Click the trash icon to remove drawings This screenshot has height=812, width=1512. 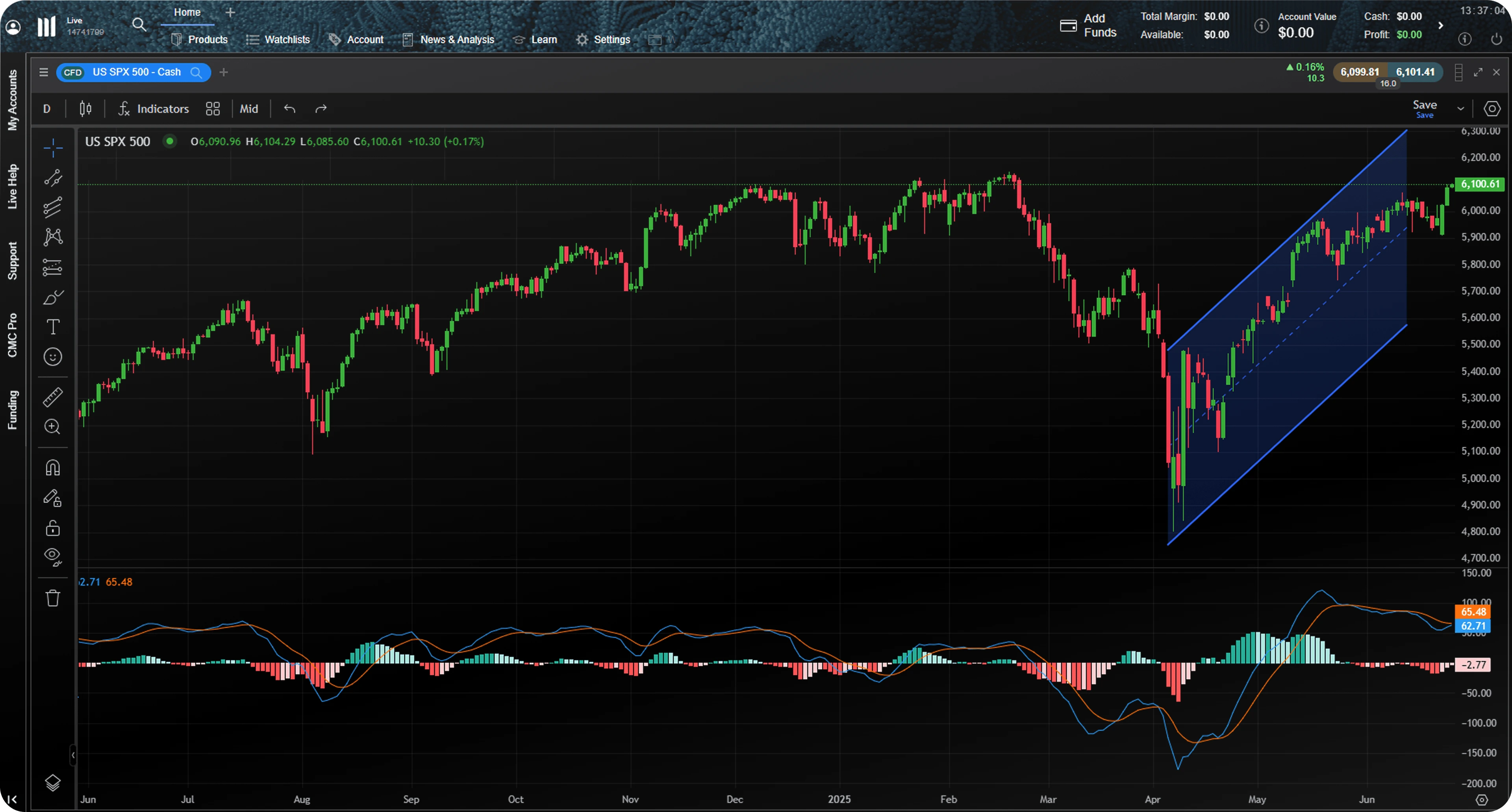53,598
